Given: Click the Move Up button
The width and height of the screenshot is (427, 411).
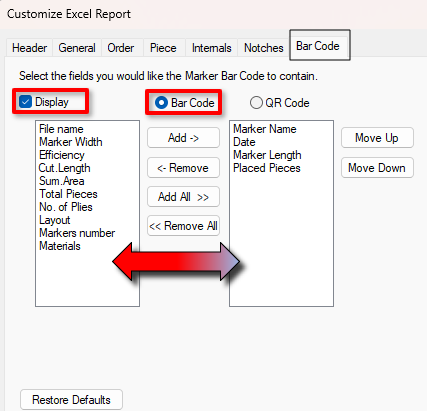Looking at the screenshot, I should 377,138.
